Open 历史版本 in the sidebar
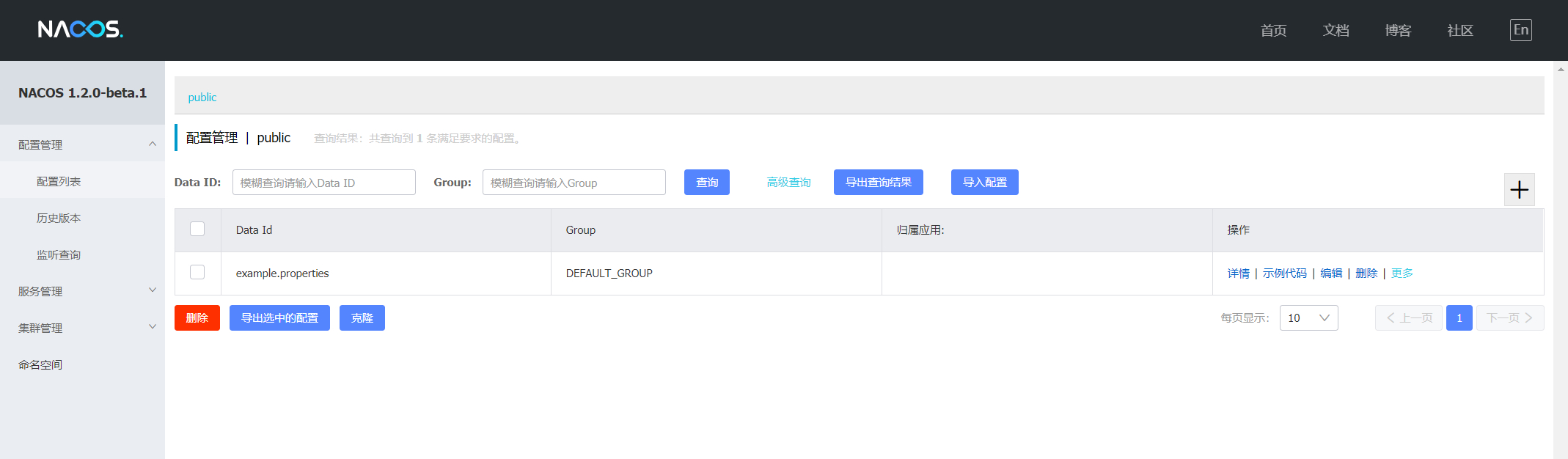 point(82,217)
